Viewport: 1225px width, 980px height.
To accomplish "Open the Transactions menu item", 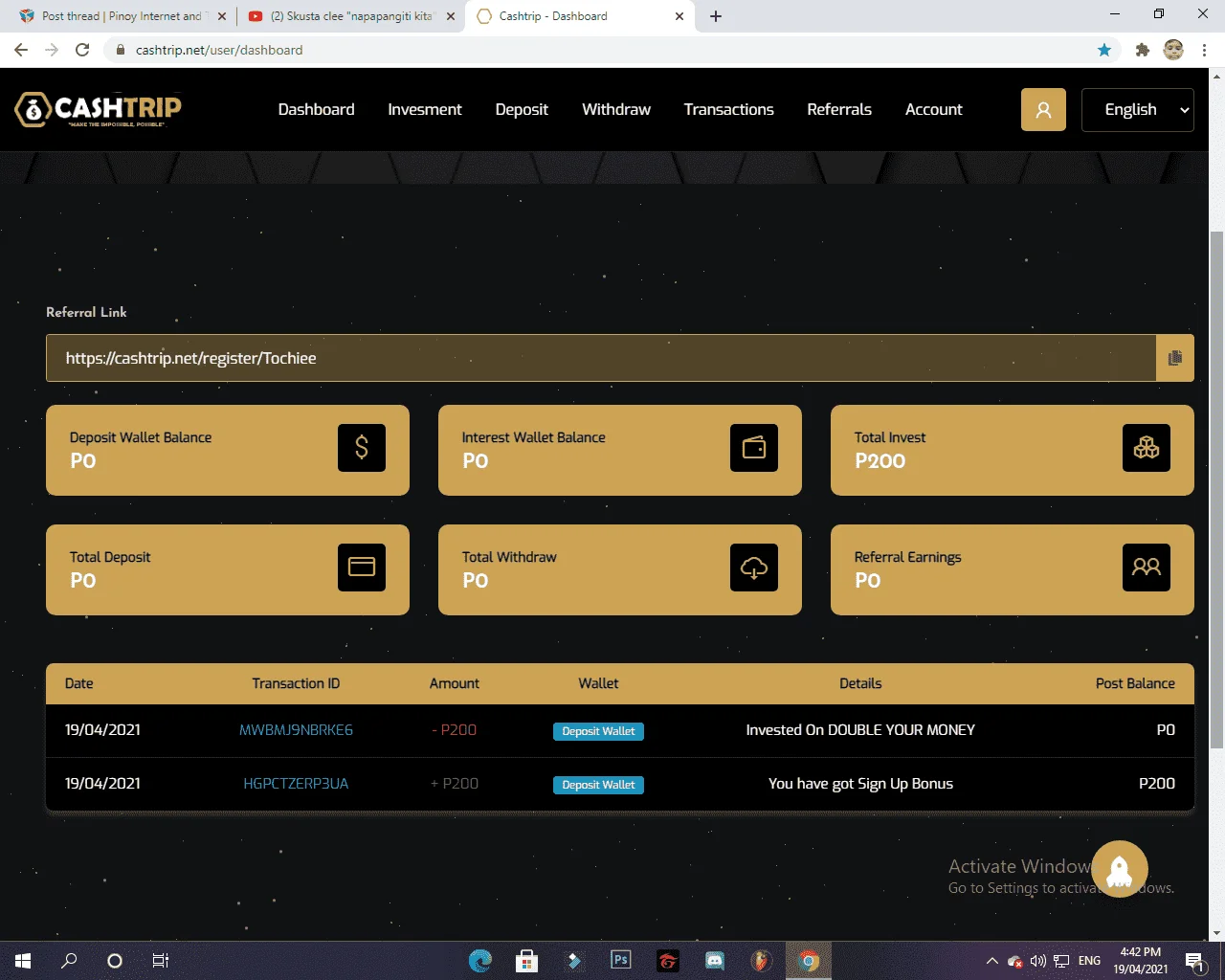I will point(729,109).
